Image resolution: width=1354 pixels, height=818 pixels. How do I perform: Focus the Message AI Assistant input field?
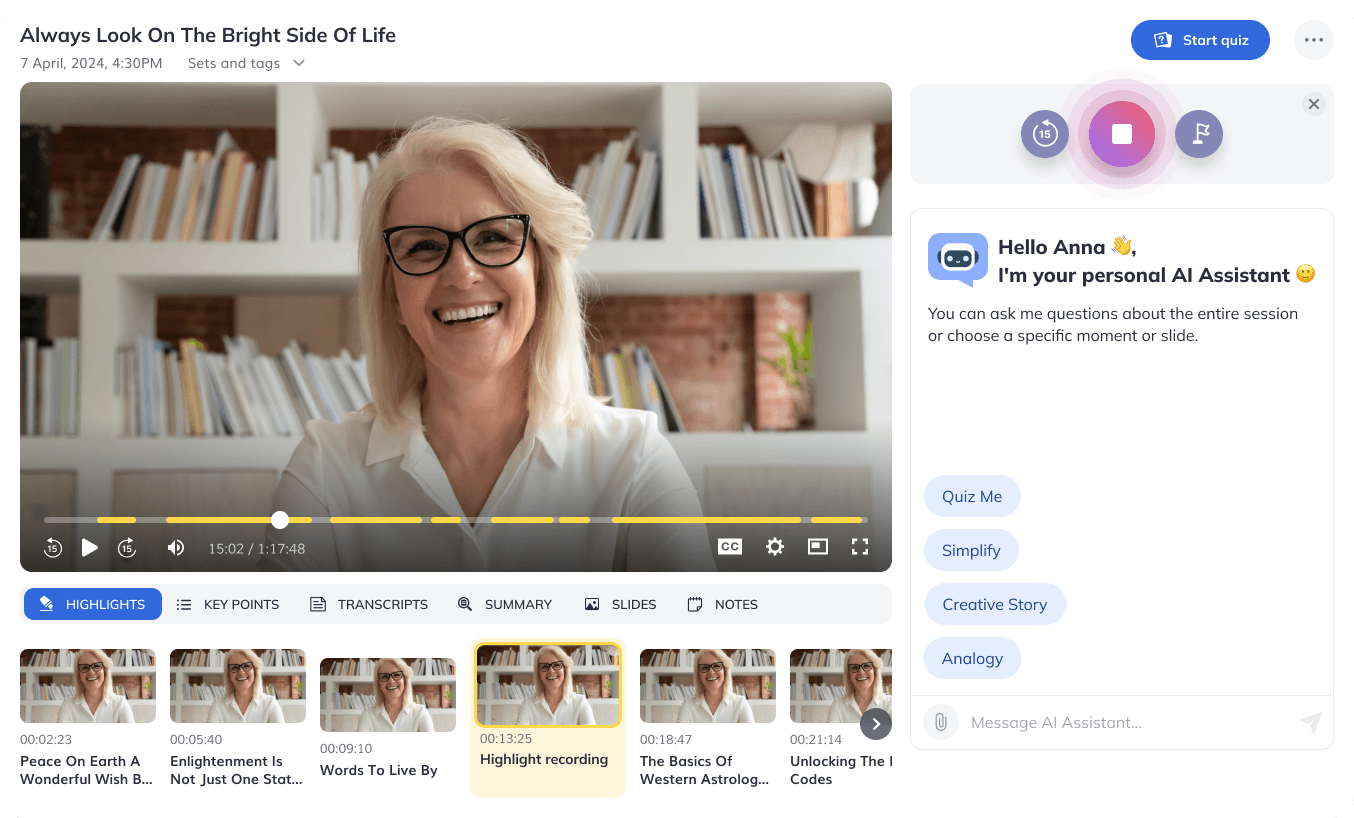point(1129,722)
